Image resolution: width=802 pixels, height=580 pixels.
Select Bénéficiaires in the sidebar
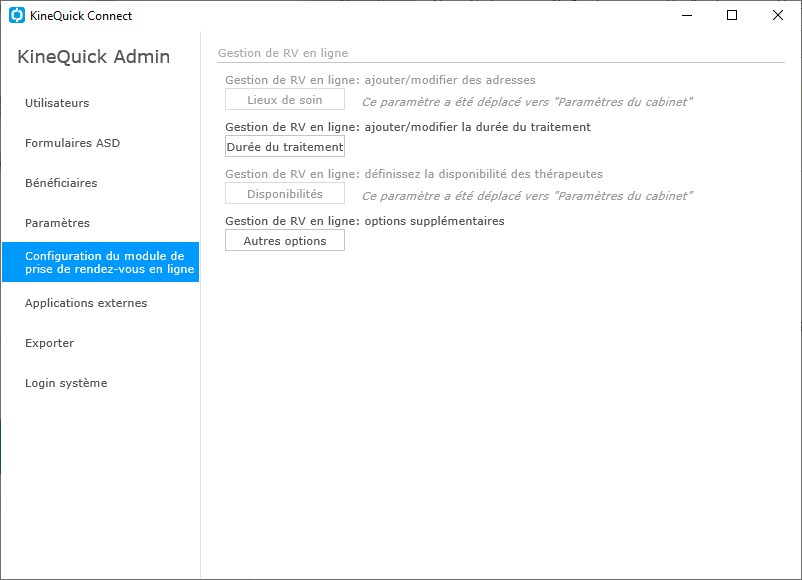(x=61, y=183)
